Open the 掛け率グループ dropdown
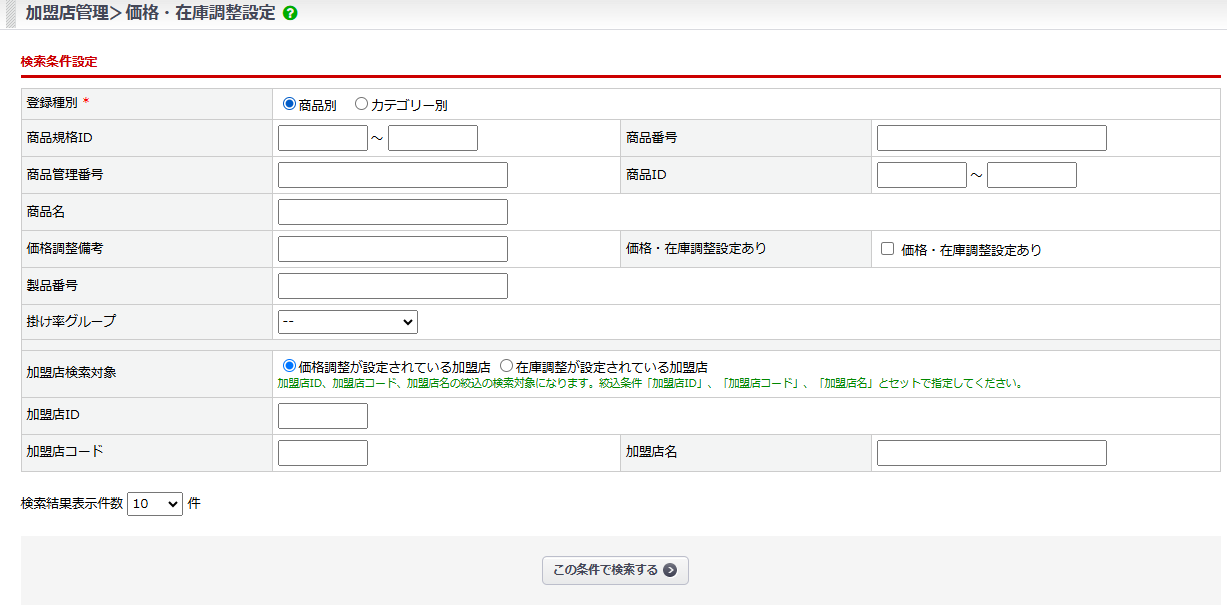1227x608 pixels. 347,322
